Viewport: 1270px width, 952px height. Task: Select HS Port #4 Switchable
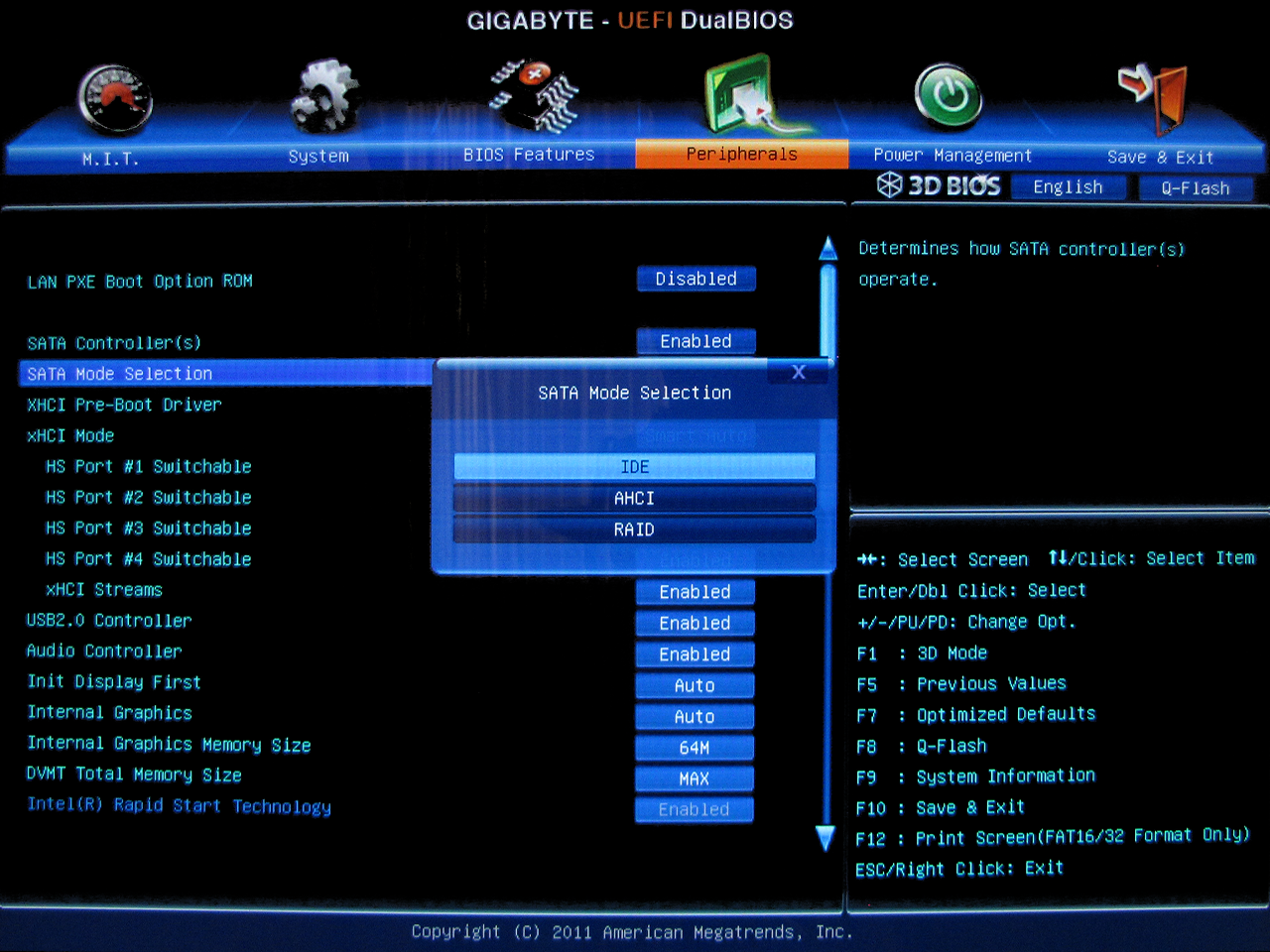point(149,558)
